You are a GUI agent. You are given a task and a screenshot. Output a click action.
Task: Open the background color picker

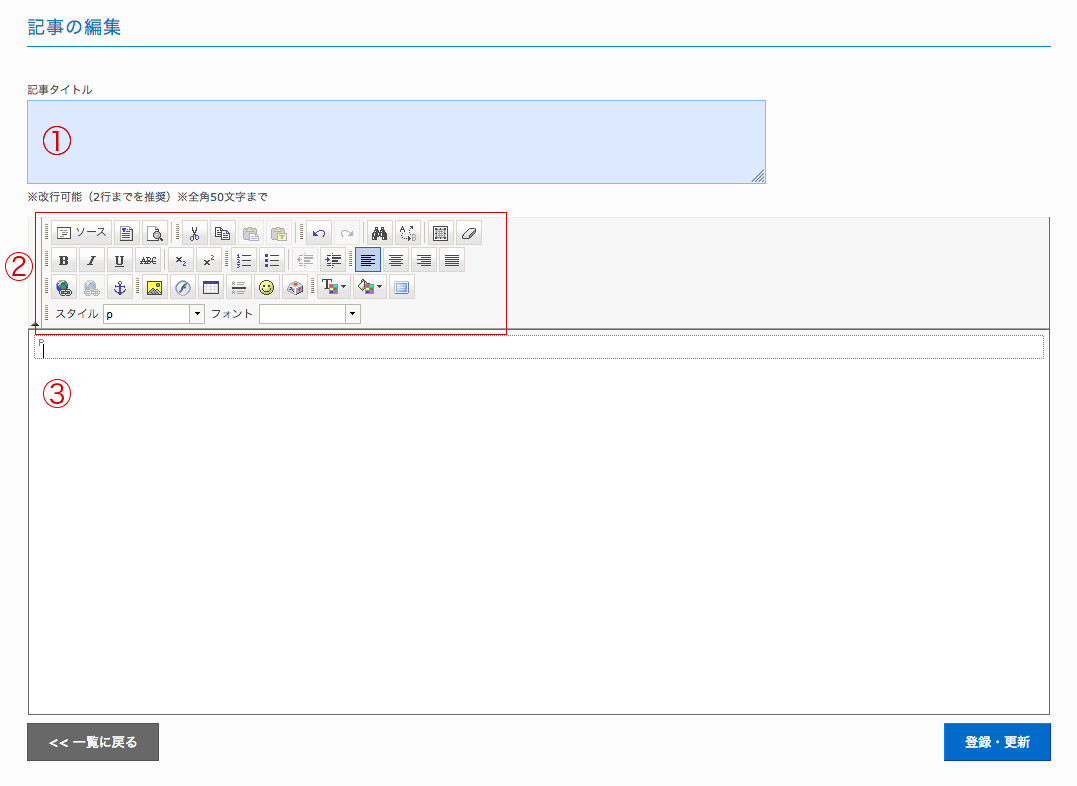click(x=369, y=288)
